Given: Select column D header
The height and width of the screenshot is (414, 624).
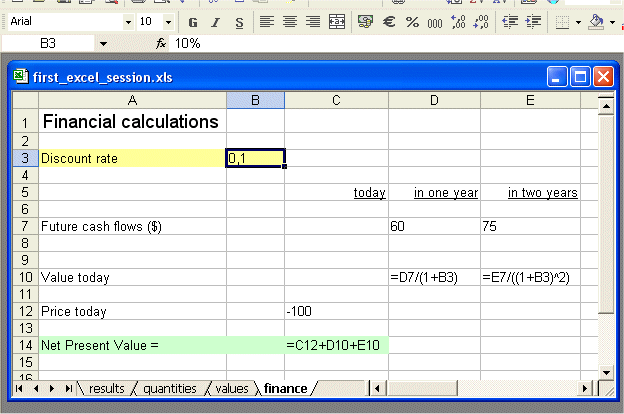Looking at the screenshot, I should [x=433, y=100].
